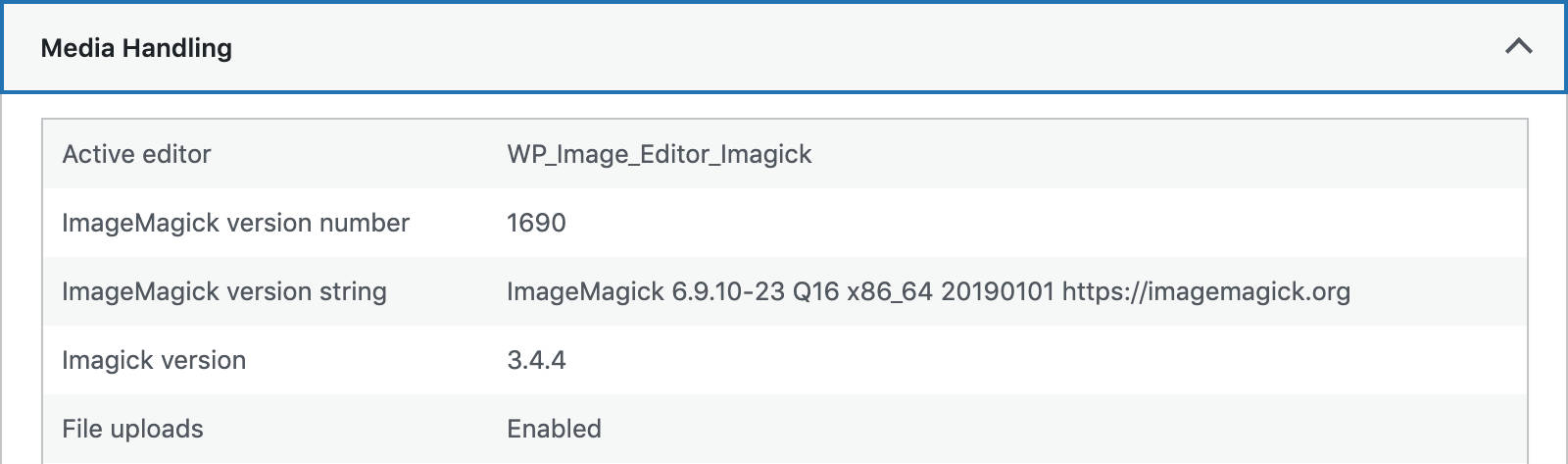Click "ImageMagick" at start of version string value
The image size is (1568, 464).
(585, 291)
